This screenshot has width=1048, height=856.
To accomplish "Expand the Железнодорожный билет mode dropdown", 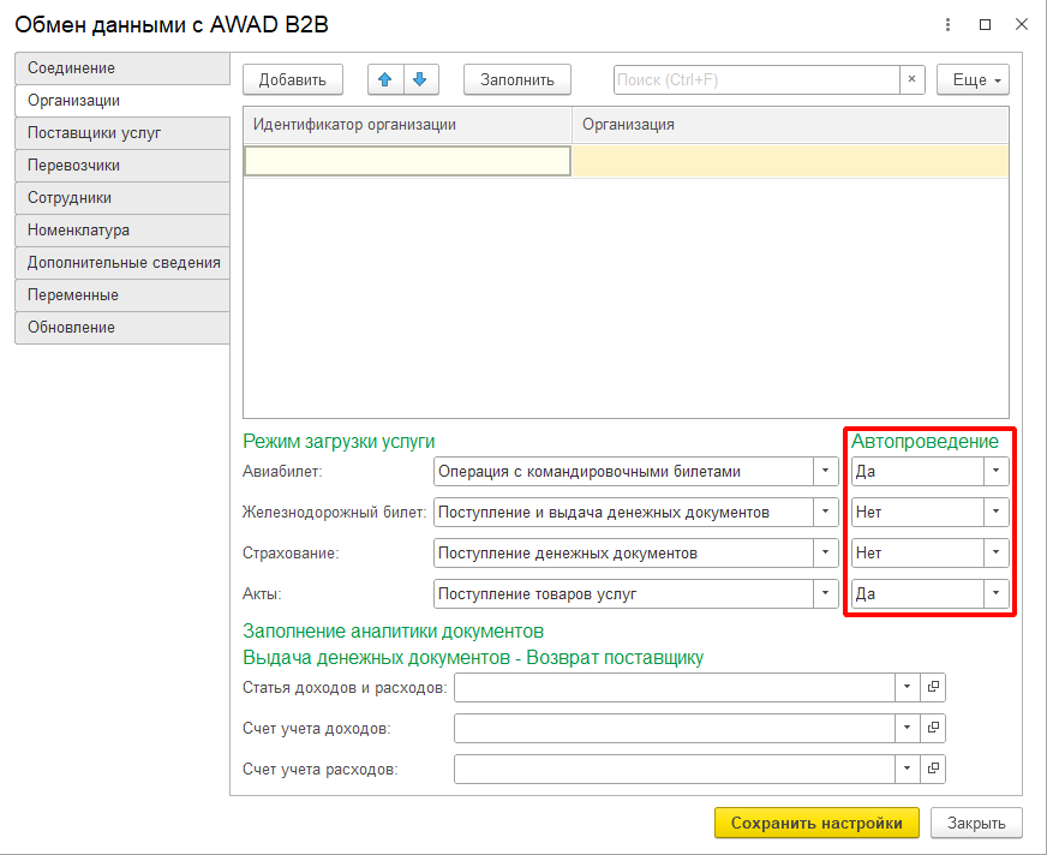I will 825,512.
